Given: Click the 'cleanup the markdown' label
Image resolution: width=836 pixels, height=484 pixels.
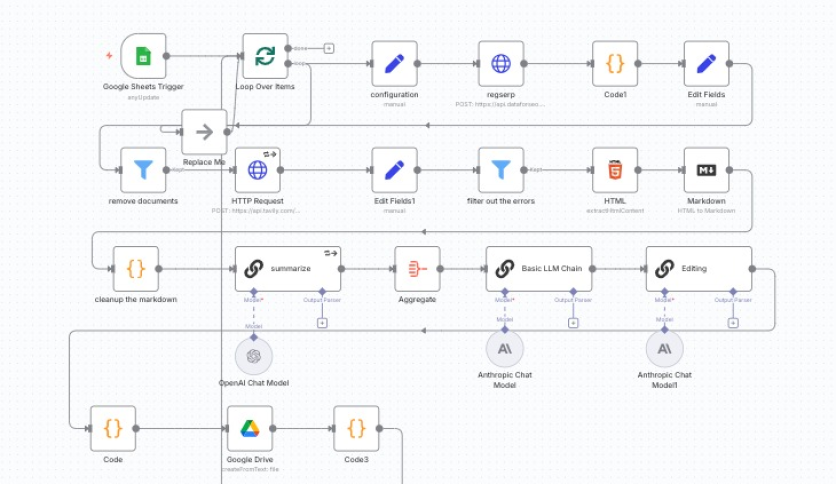Looking at the screenshot, I should click(135, 300).
